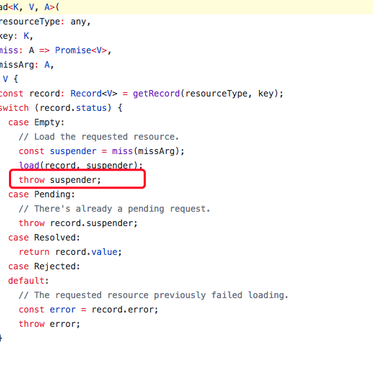Viewport: 373px width, 373px height.
Task: Click the 'resourceType: any,' parameter line
Action: (45, 22)
